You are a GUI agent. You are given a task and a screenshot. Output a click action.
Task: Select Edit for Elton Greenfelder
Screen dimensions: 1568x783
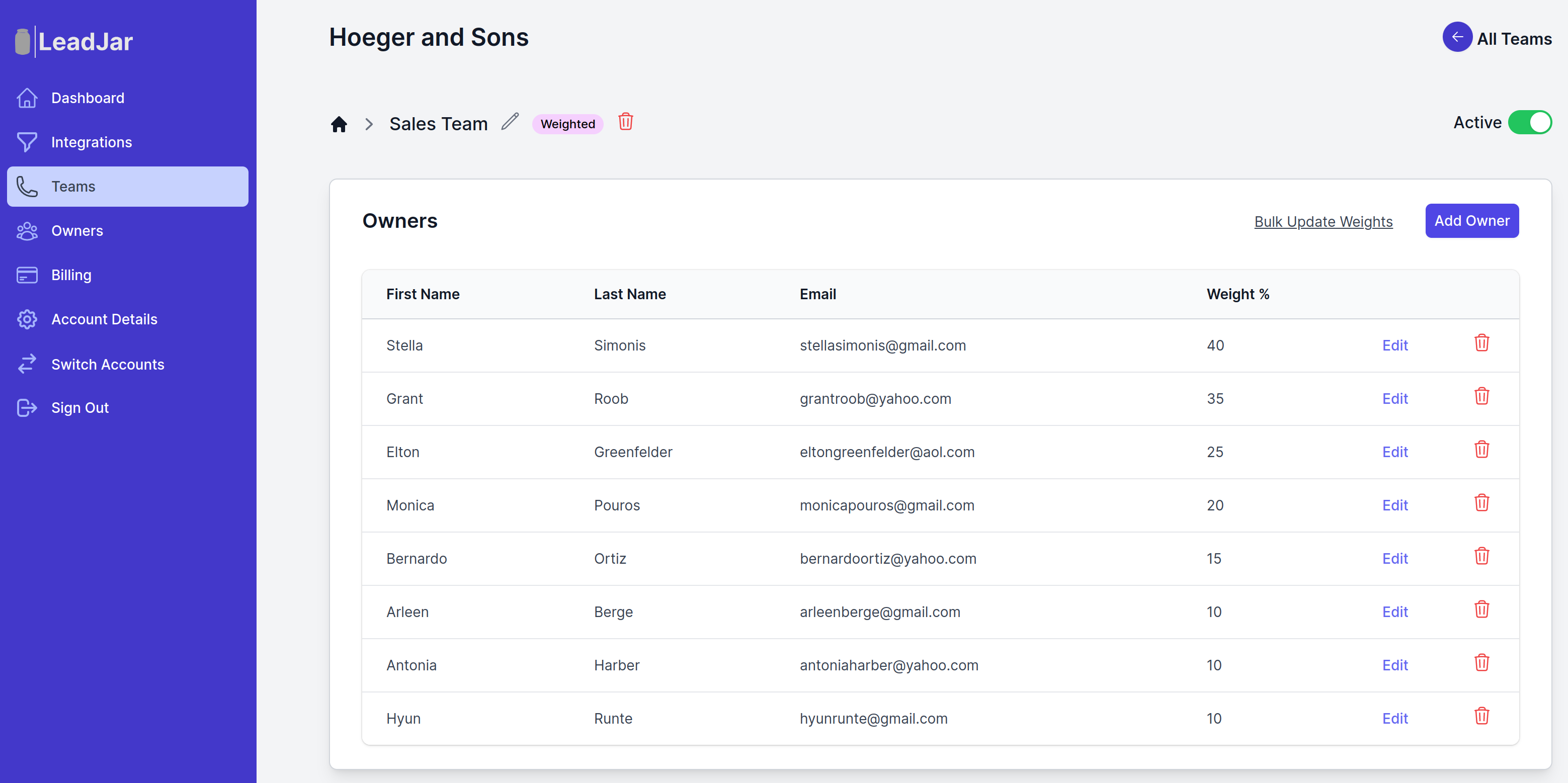coord(1395,451)
